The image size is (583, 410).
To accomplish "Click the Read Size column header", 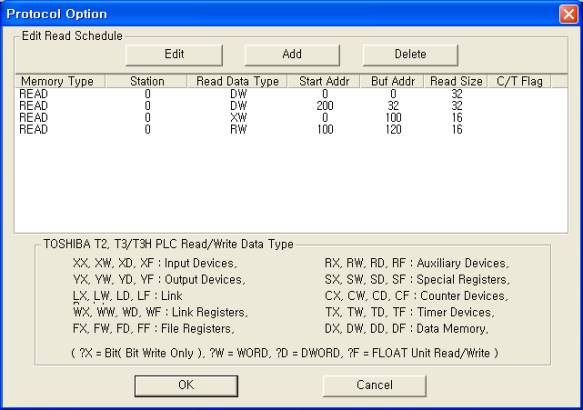I will 456,81.
